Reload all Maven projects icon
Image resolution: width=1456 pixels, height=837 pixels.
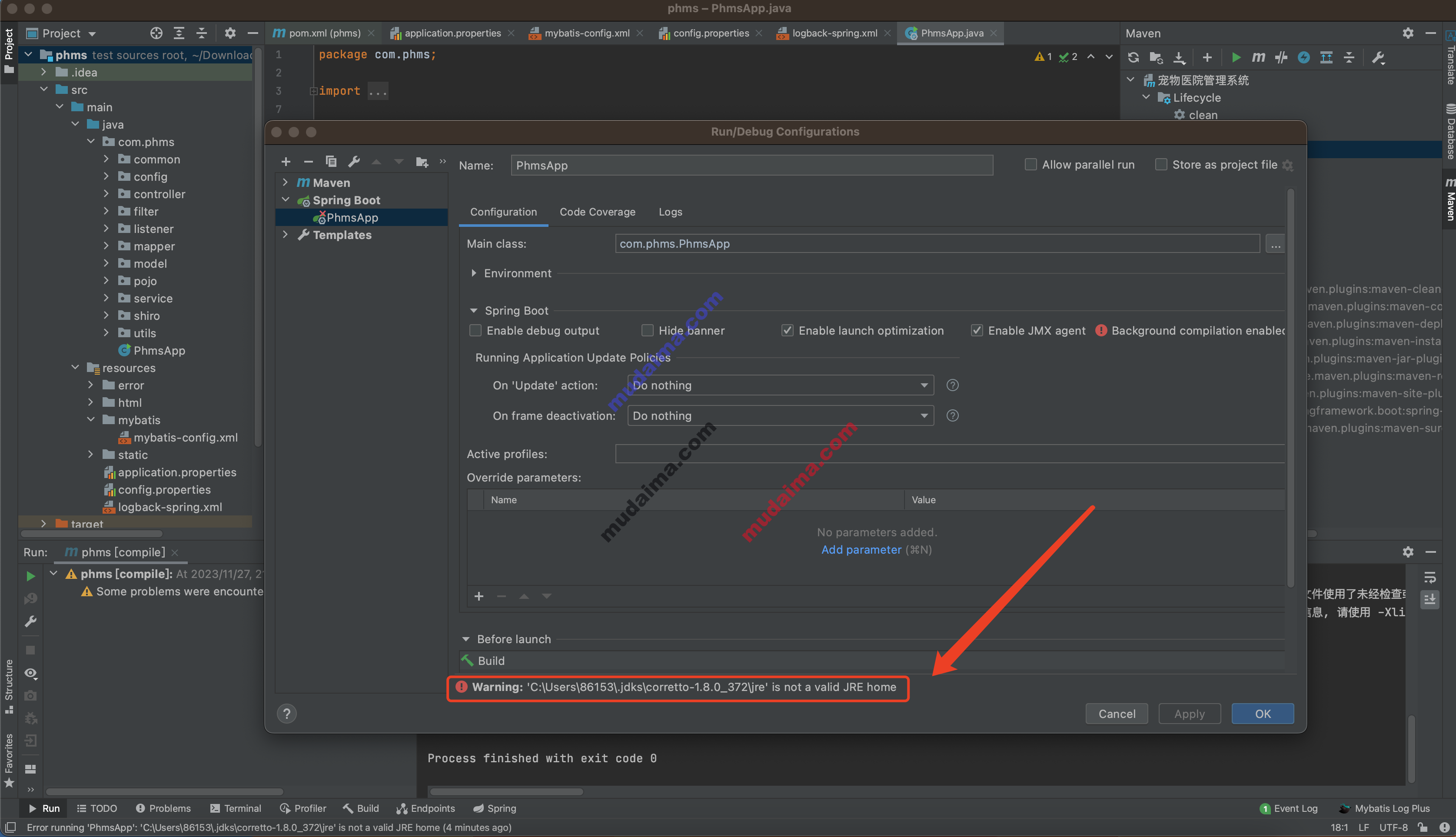tap(1133, 57)
